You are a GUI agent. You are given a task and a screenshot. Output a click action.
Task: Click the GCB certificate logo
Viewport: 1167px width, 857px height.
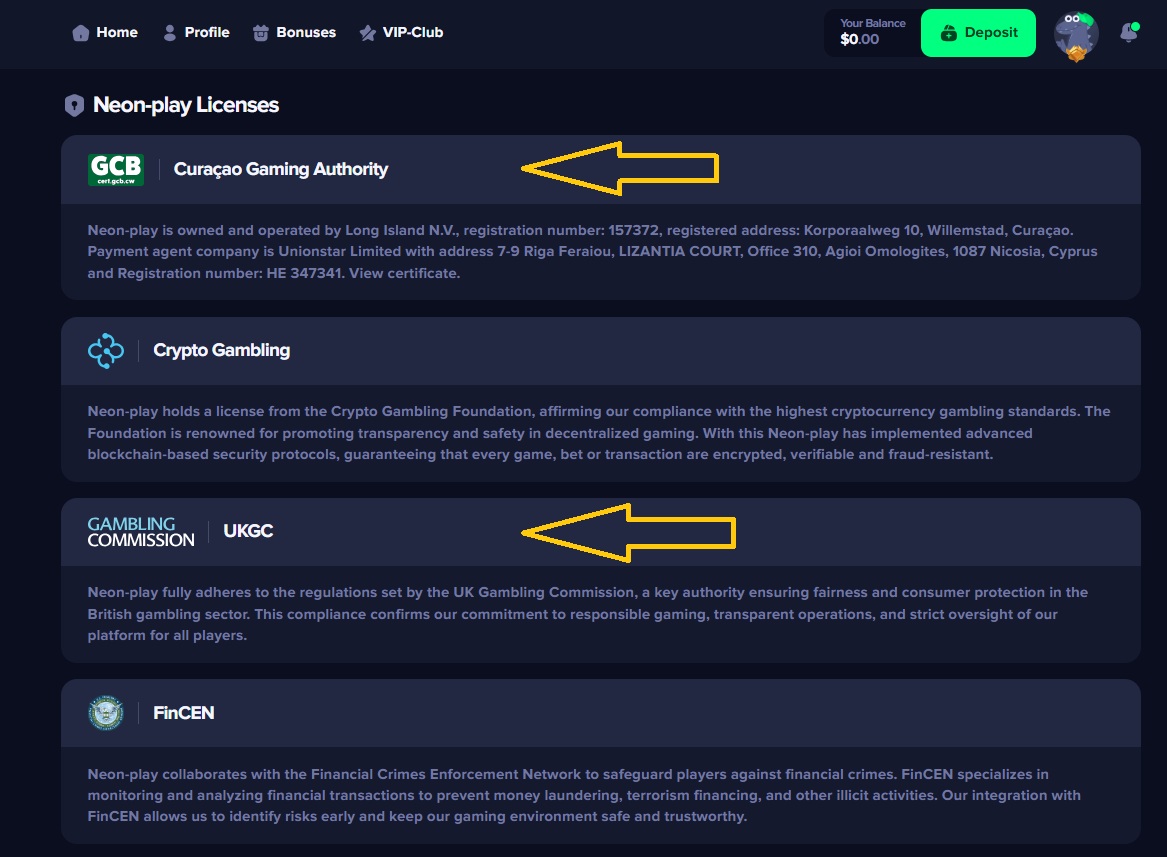116,170
